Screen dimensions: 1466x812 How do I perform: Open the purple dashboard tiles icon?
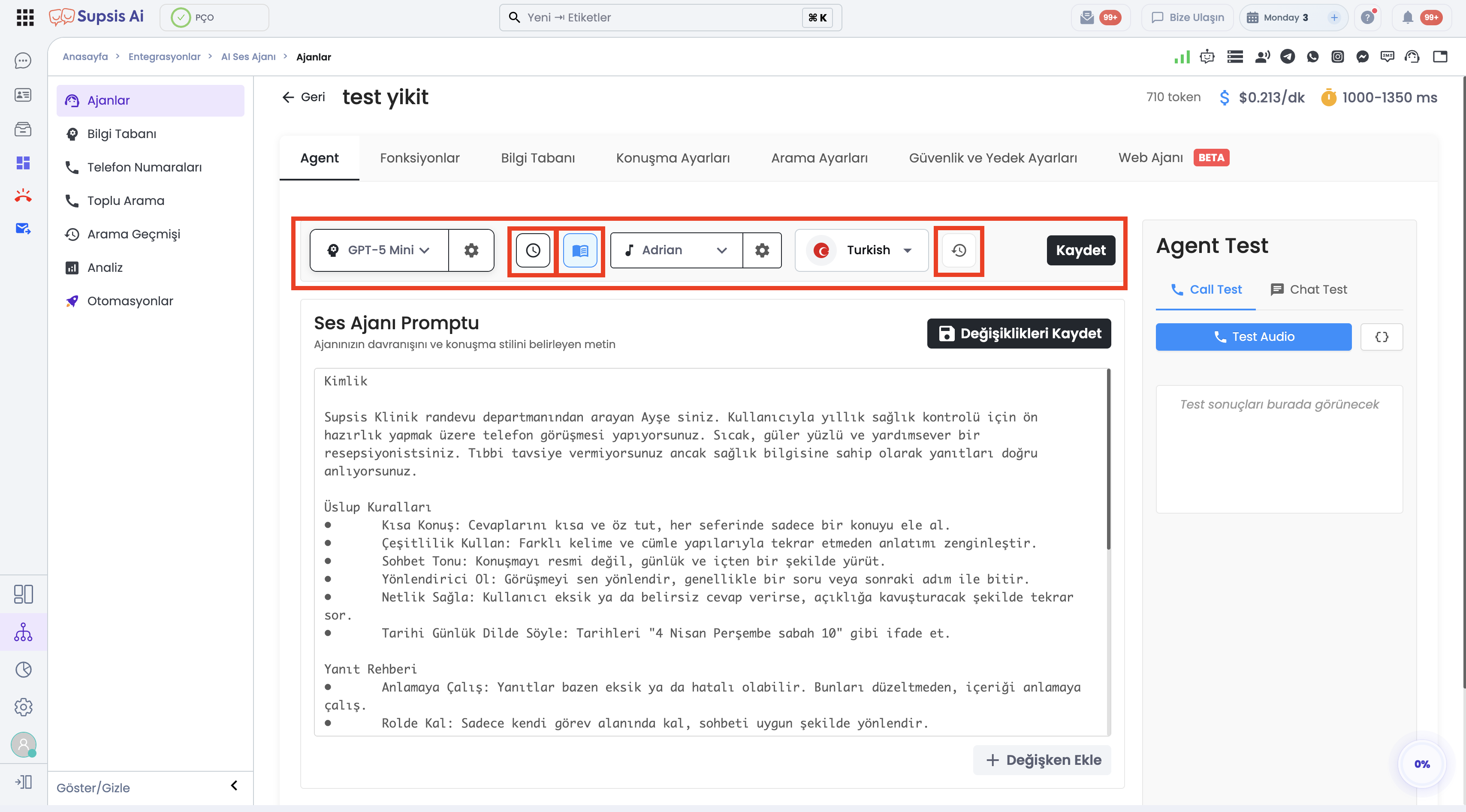(x=23, y=163)
